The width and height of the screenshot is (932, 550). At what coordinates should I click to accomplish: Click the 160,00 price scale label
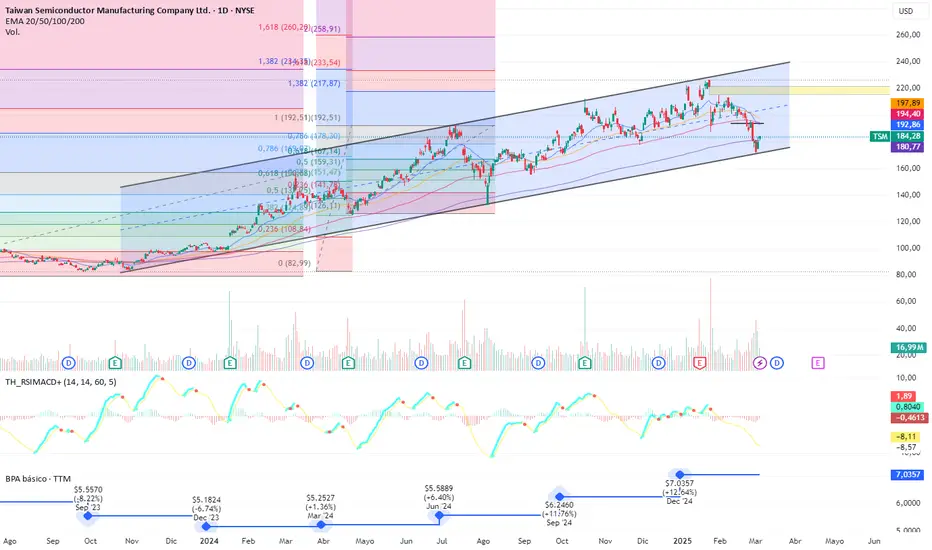click(908, 168)
